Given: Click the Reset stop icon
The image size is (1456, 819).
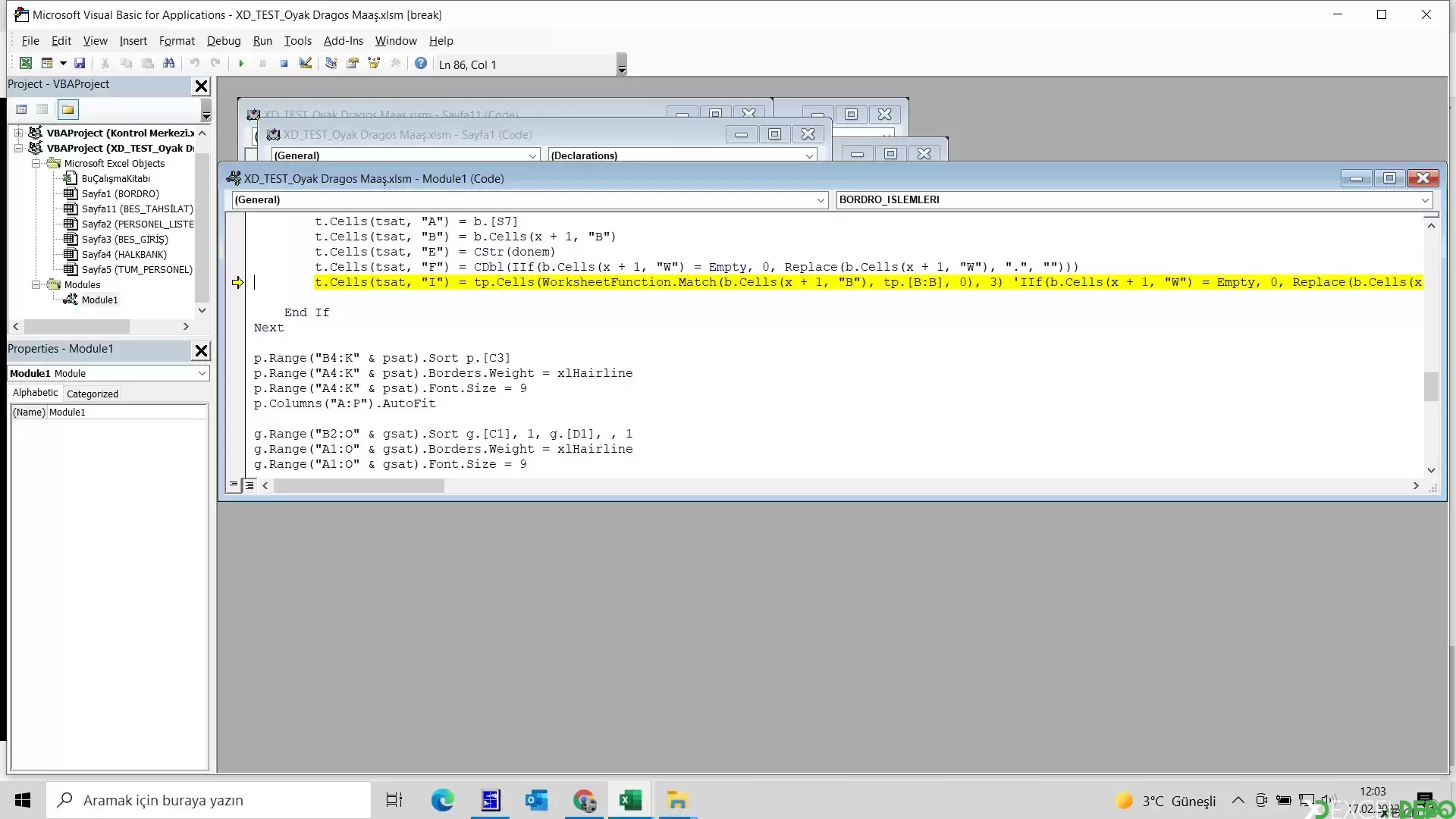Looking at the screenshot, I should (x=284, y=64).
